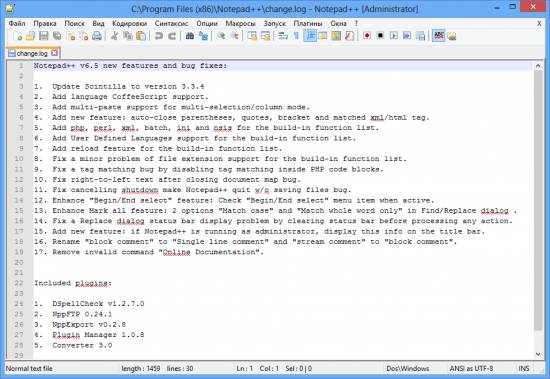550x379 pixels.
Task: Open the Файл menu
Action: [17, 24]
